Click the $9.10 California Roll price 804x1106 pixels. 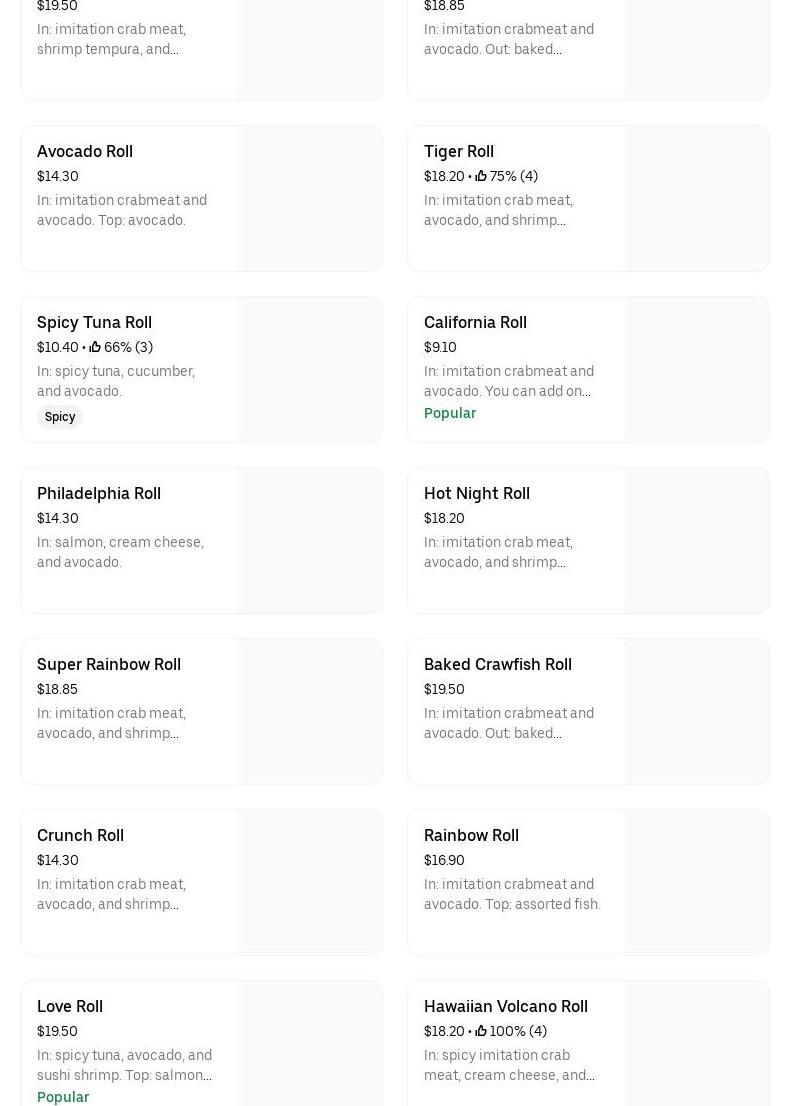(440, 347)
